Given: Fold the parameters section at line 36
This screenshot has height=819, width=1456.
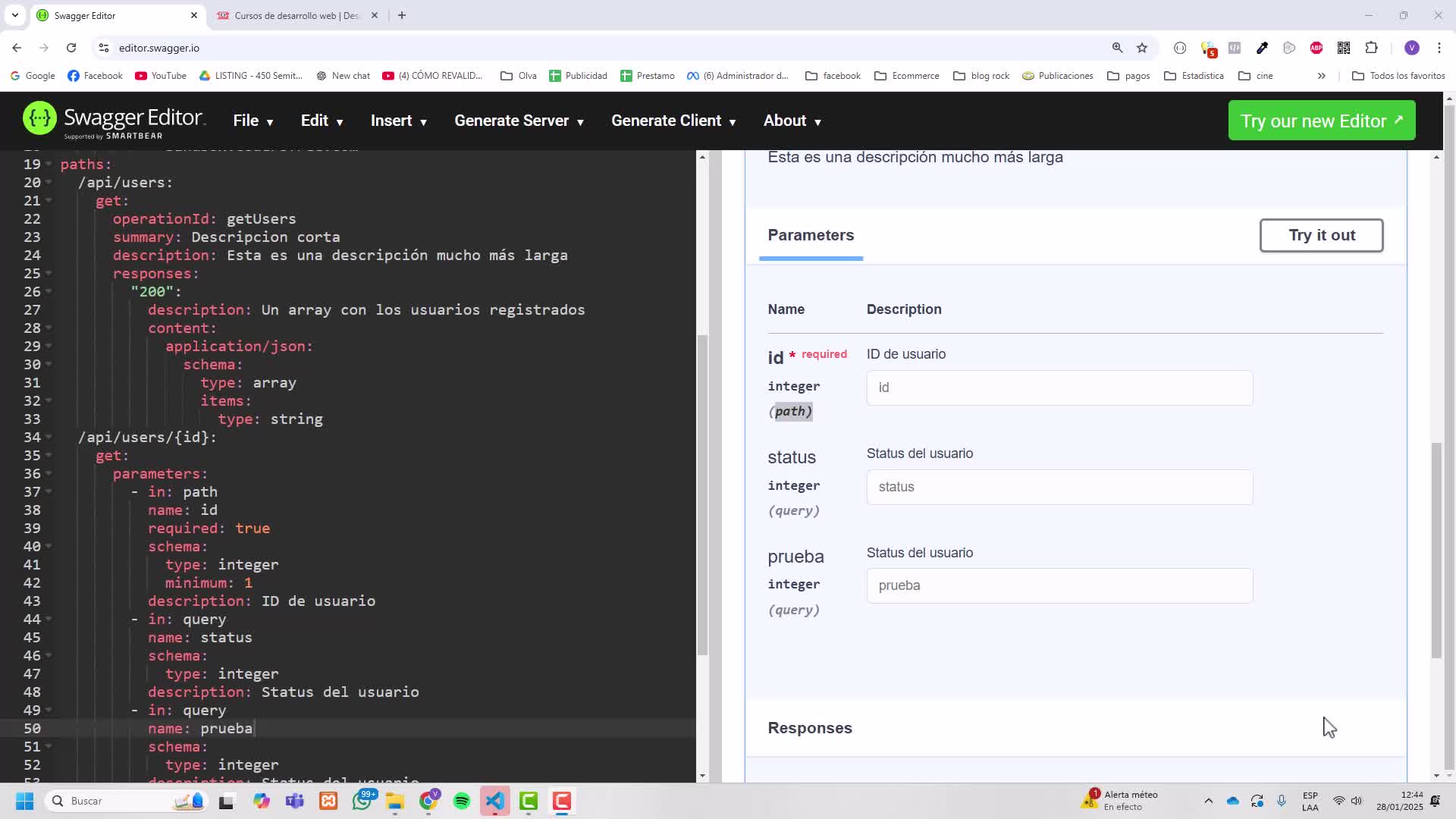Looking at the screenshot, I should pyautogui.click(x=49, y=474).
